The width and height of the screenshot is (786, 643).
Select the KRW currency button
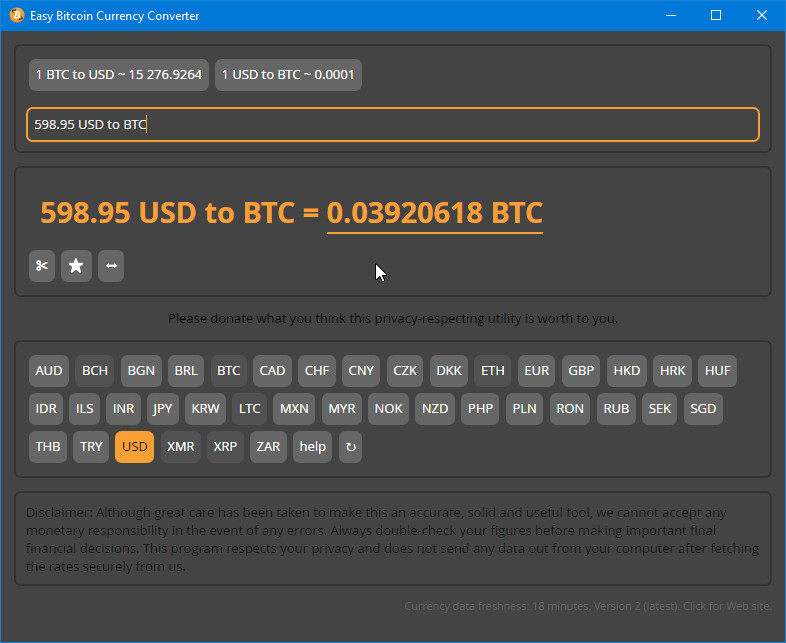click(206, 409)
